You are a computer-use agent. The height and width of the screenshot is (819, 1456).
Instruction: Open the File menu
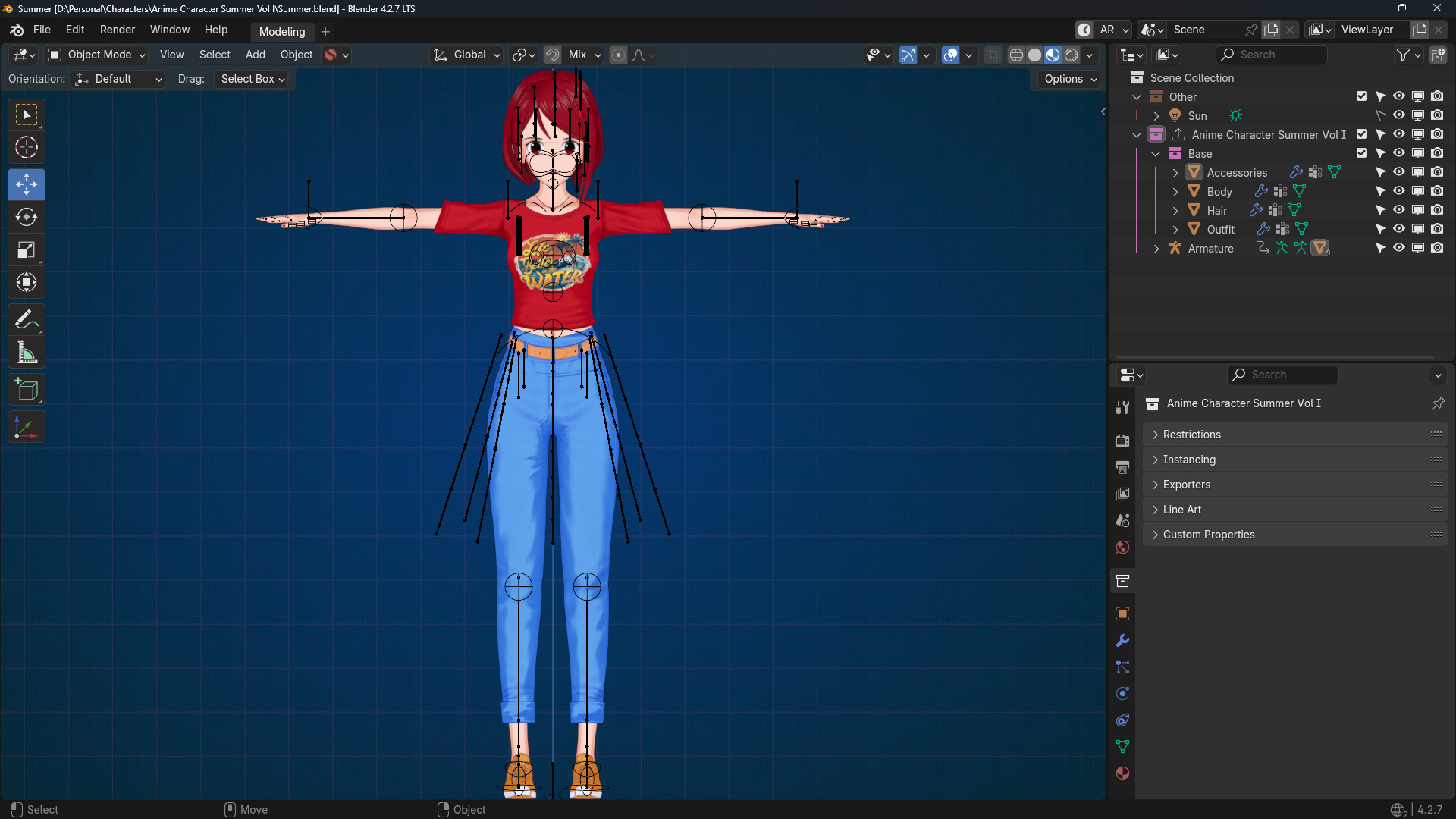[x=42, y=30]
